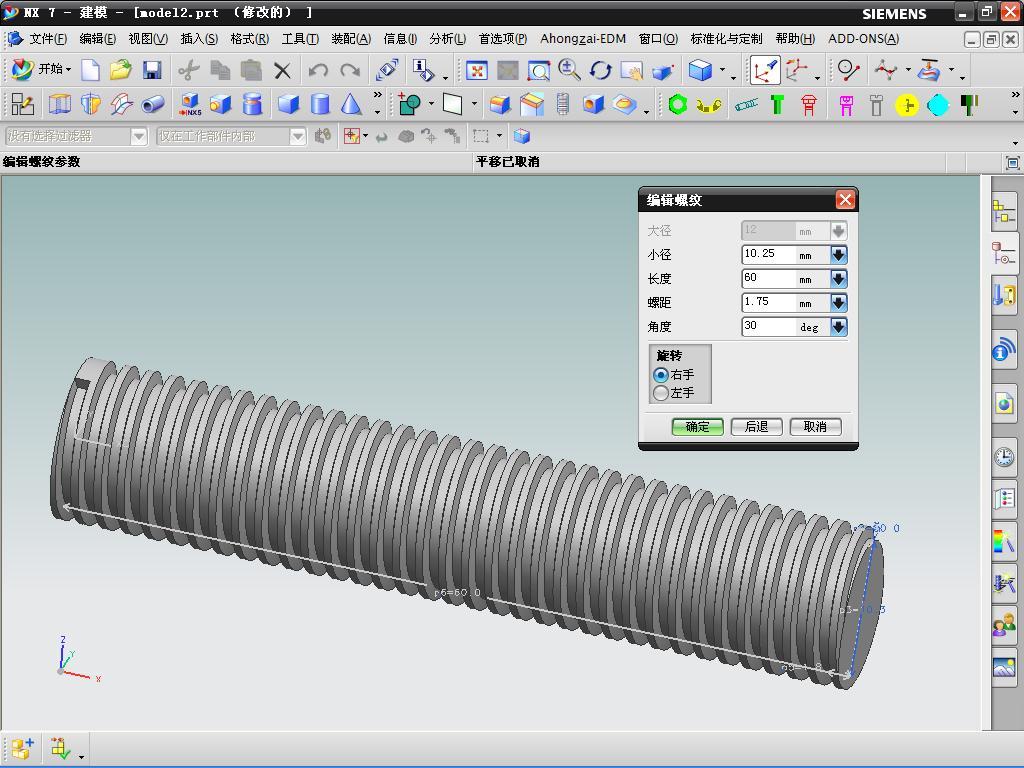
Task: Open the 插入(S) menu
Action: pyautogui.click(x=199, y=39)
